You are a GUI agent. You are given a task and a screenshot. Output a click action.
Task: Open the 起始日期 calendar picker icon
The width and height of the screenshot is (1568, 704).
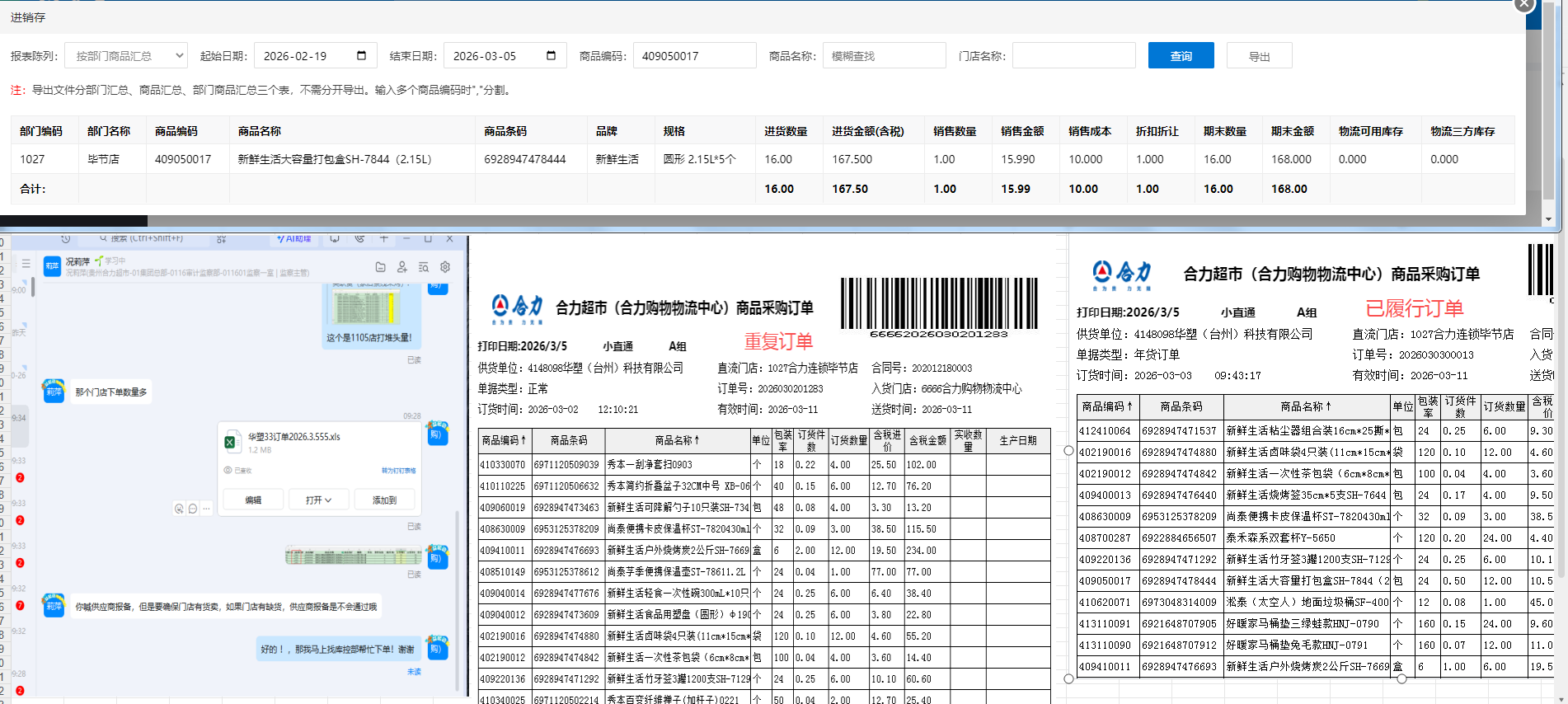click(361, 55)
